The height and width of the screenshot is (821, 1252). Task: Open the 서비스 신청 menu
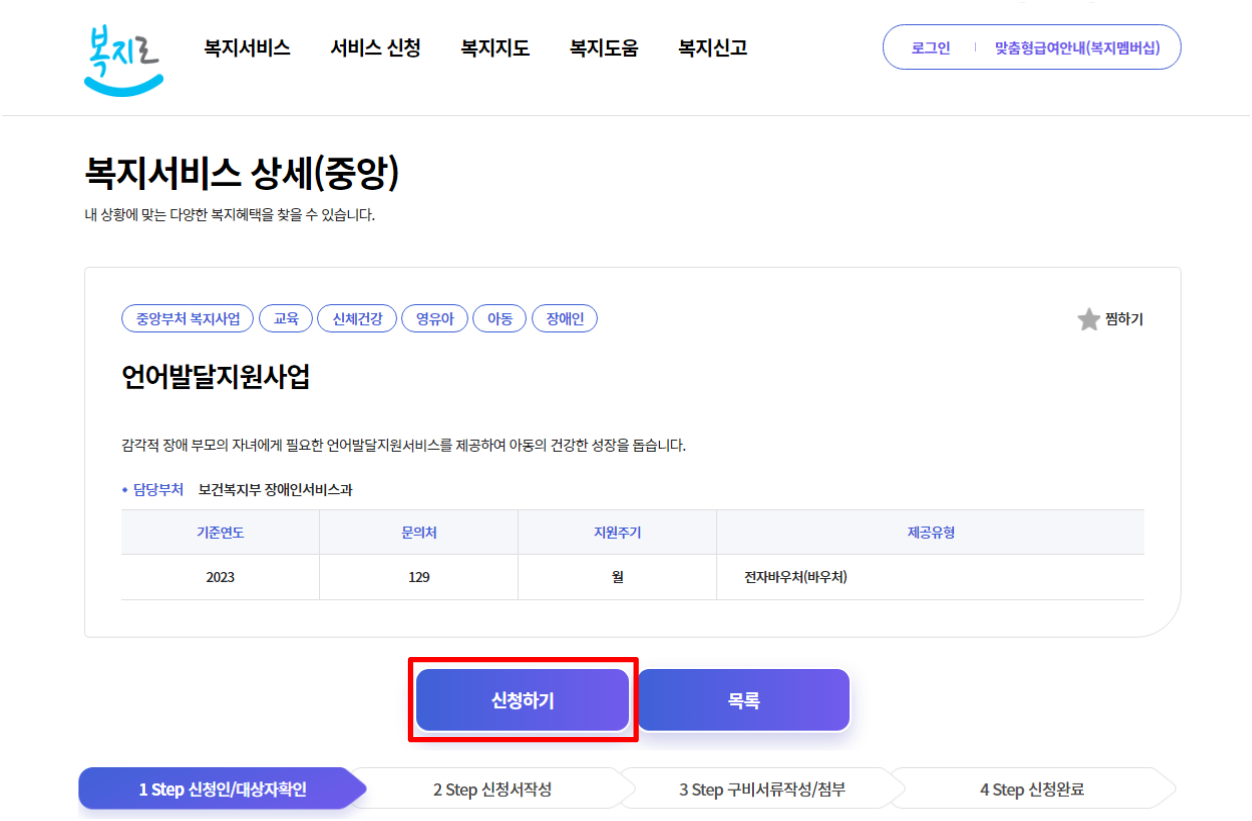(375, 47)
